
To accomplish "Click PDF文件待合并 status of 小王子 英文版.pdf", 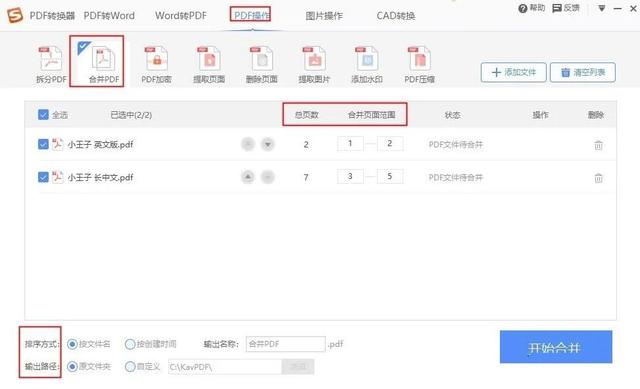I will coord(456,144).
